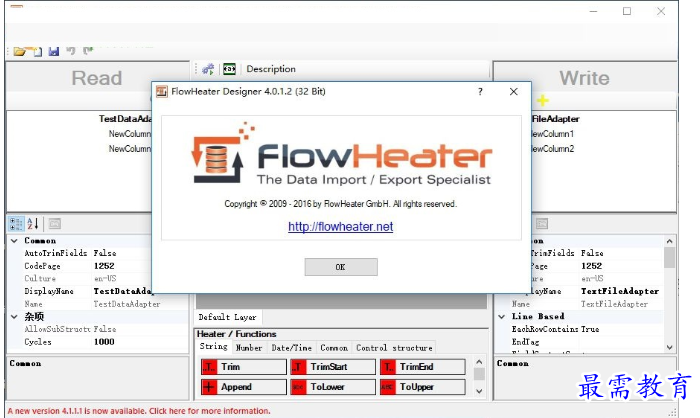Click the Trim function label
Screen dimensions: 700x418
pos(230,367)
